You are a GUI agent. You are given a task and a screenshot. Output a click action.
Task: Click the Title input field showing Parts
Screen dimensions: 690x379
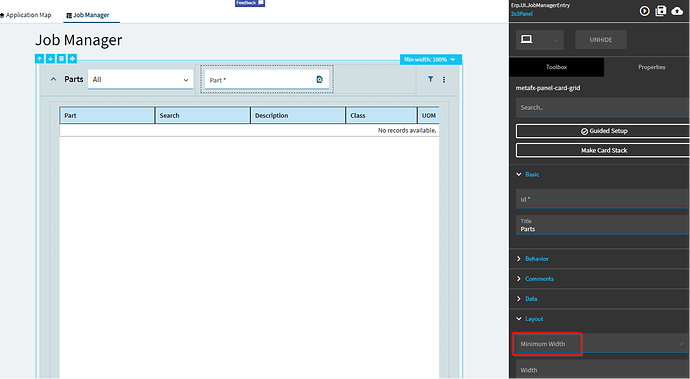click(x=603, y=225)
